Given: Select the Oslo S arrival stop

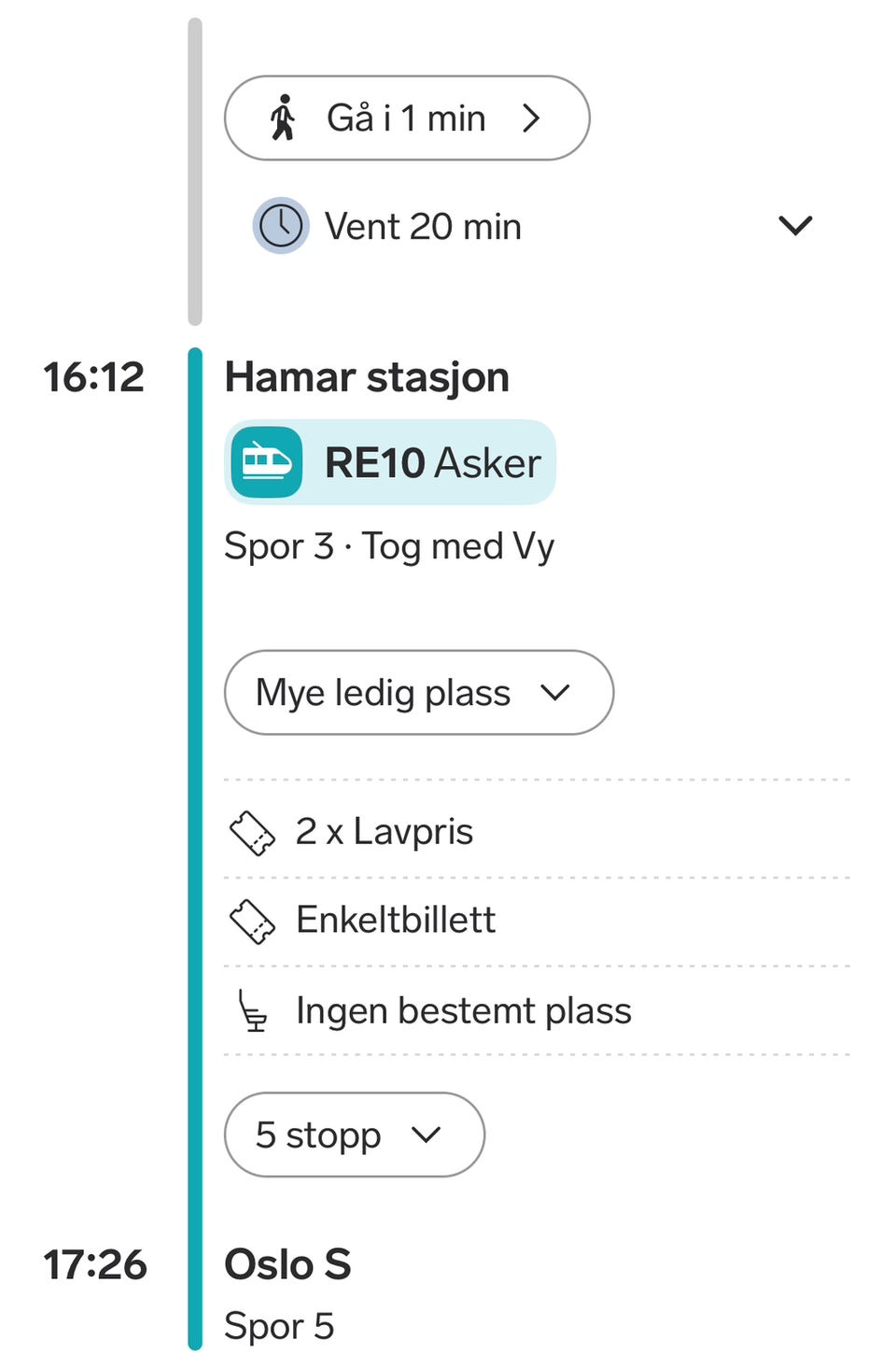Looking at the screenshot, I should pos(287,1264).
